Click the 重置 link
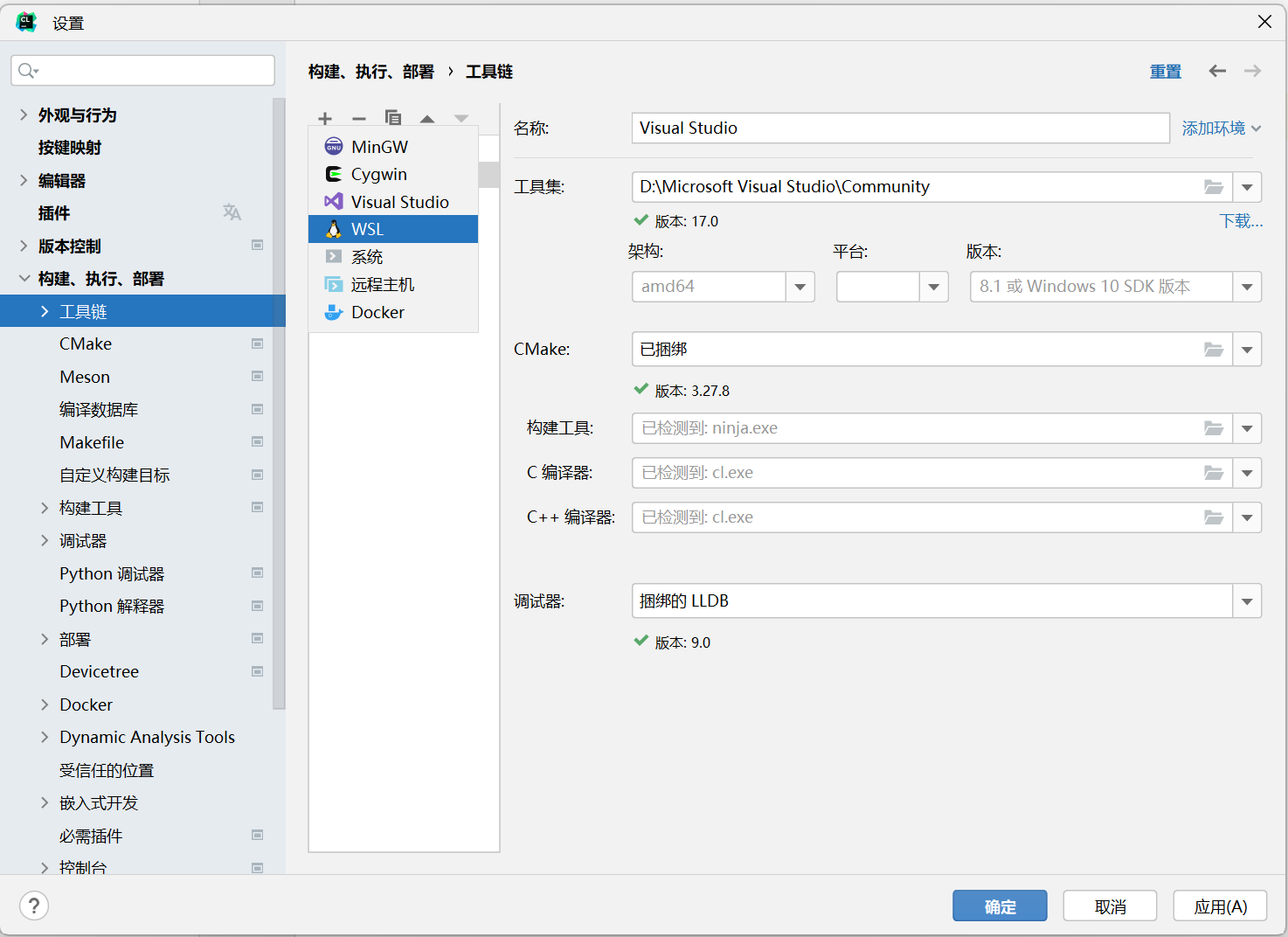1288x937 pixels. pos(1165,72)
